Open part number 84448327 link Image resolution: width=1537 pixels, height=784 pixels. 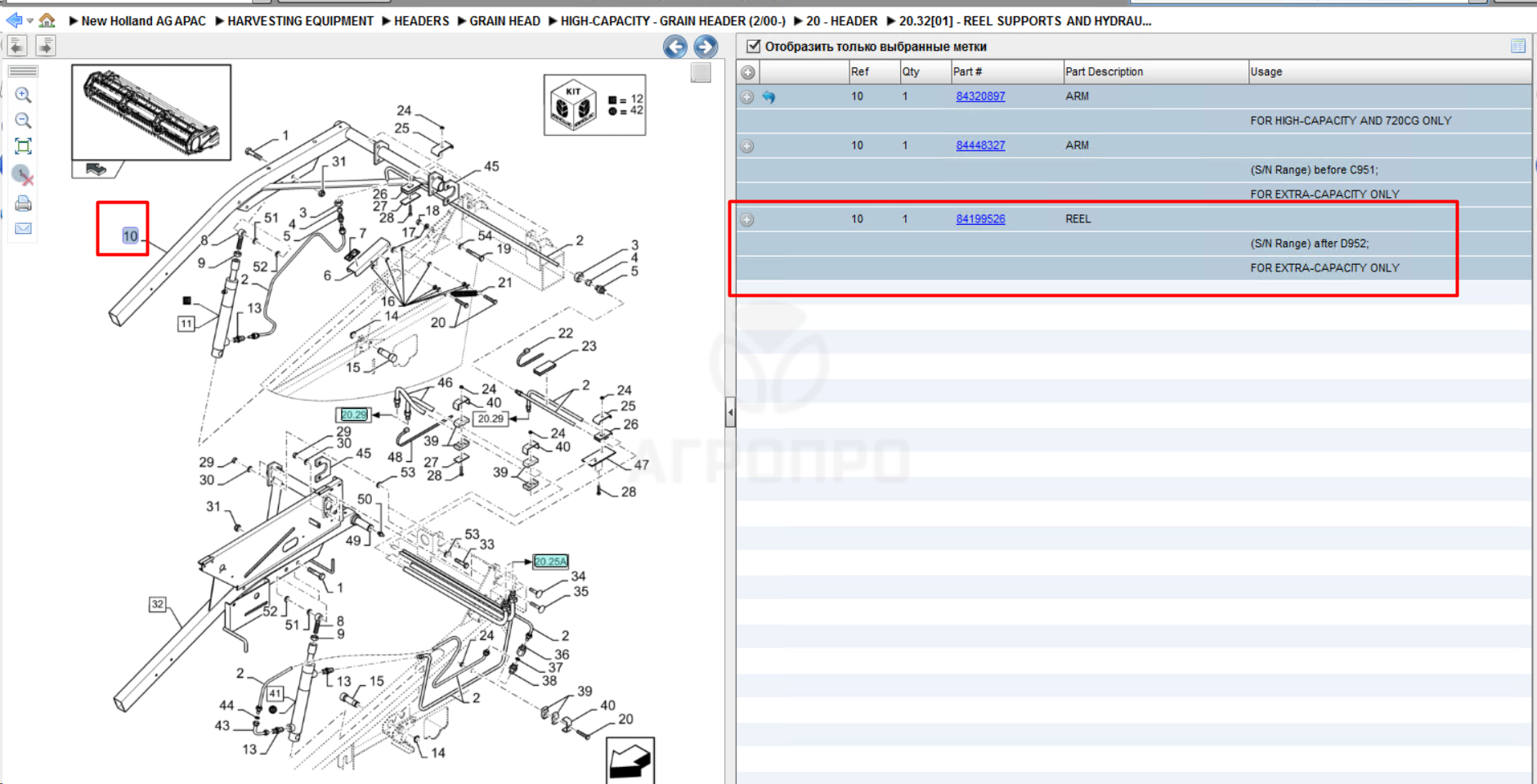point(980,146)
